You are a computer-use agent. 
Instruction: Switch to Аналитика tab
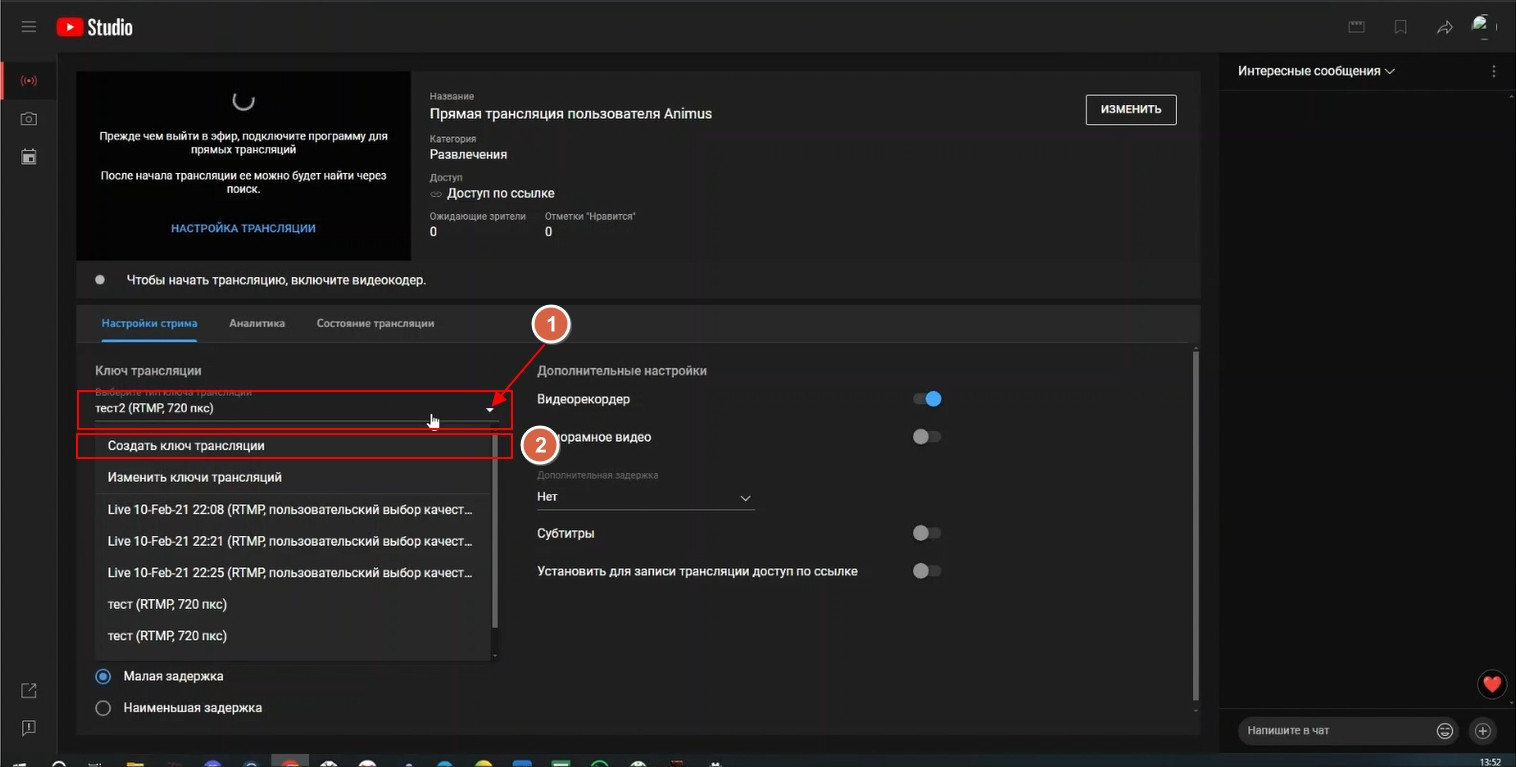(x=257, y=324)
